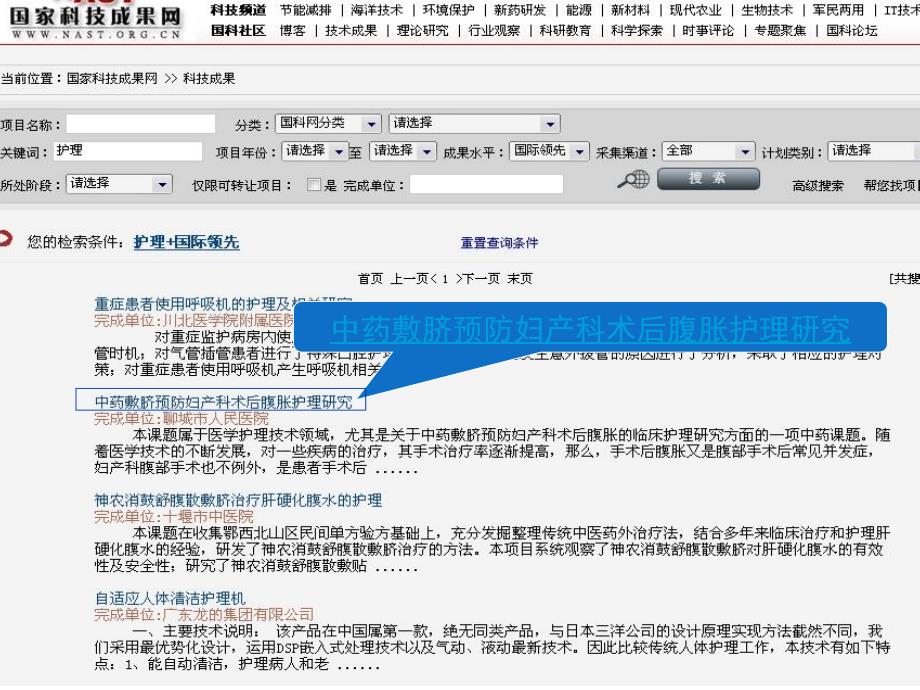This screenshot has width=920, height=690.
Task: Click the 科技频道 header label
Action: click(238, 10)
